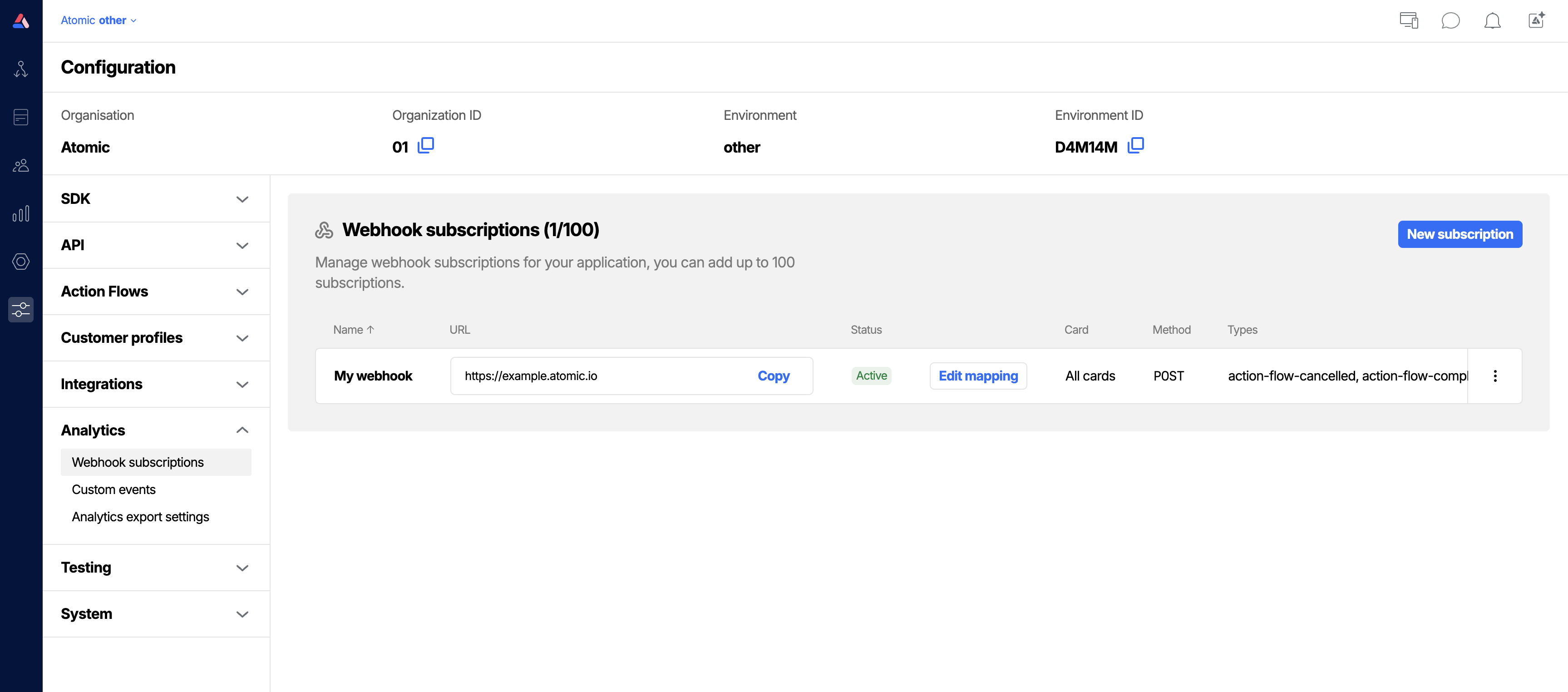Select the Analytics bar-chart sidebar icon
This screenshot has width=1568, height=692.
21,213
